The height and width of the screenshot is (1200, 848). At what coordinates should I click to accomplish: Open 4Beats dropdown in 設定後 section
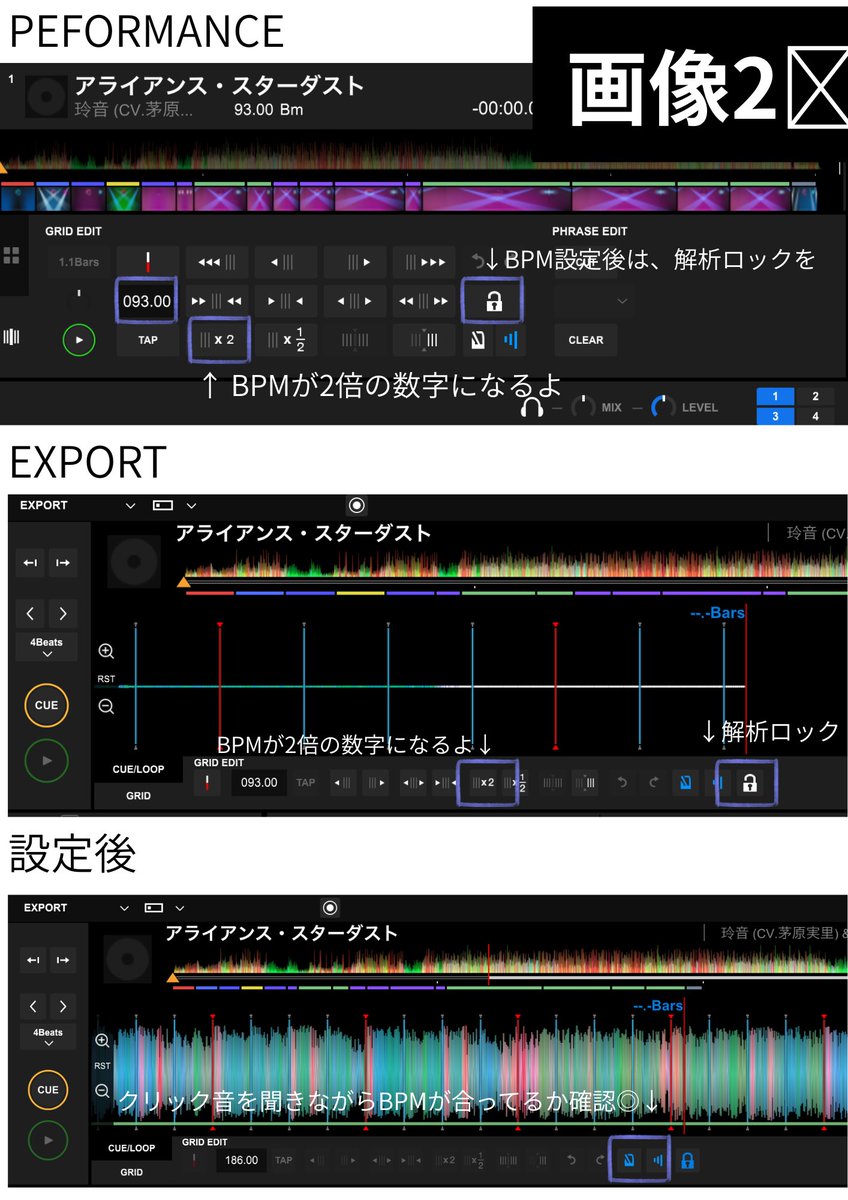47,1037
